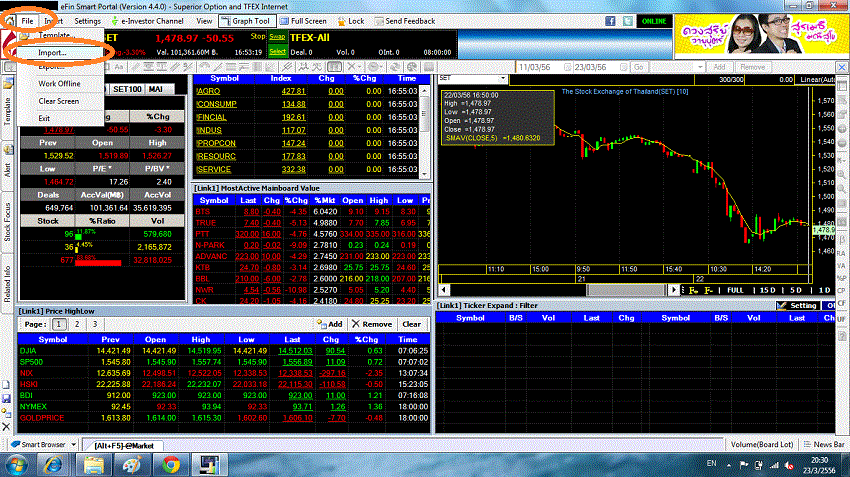Open Google Chrome from the taskbar
The height and width of the screenshot is (477, 850).
171,465
